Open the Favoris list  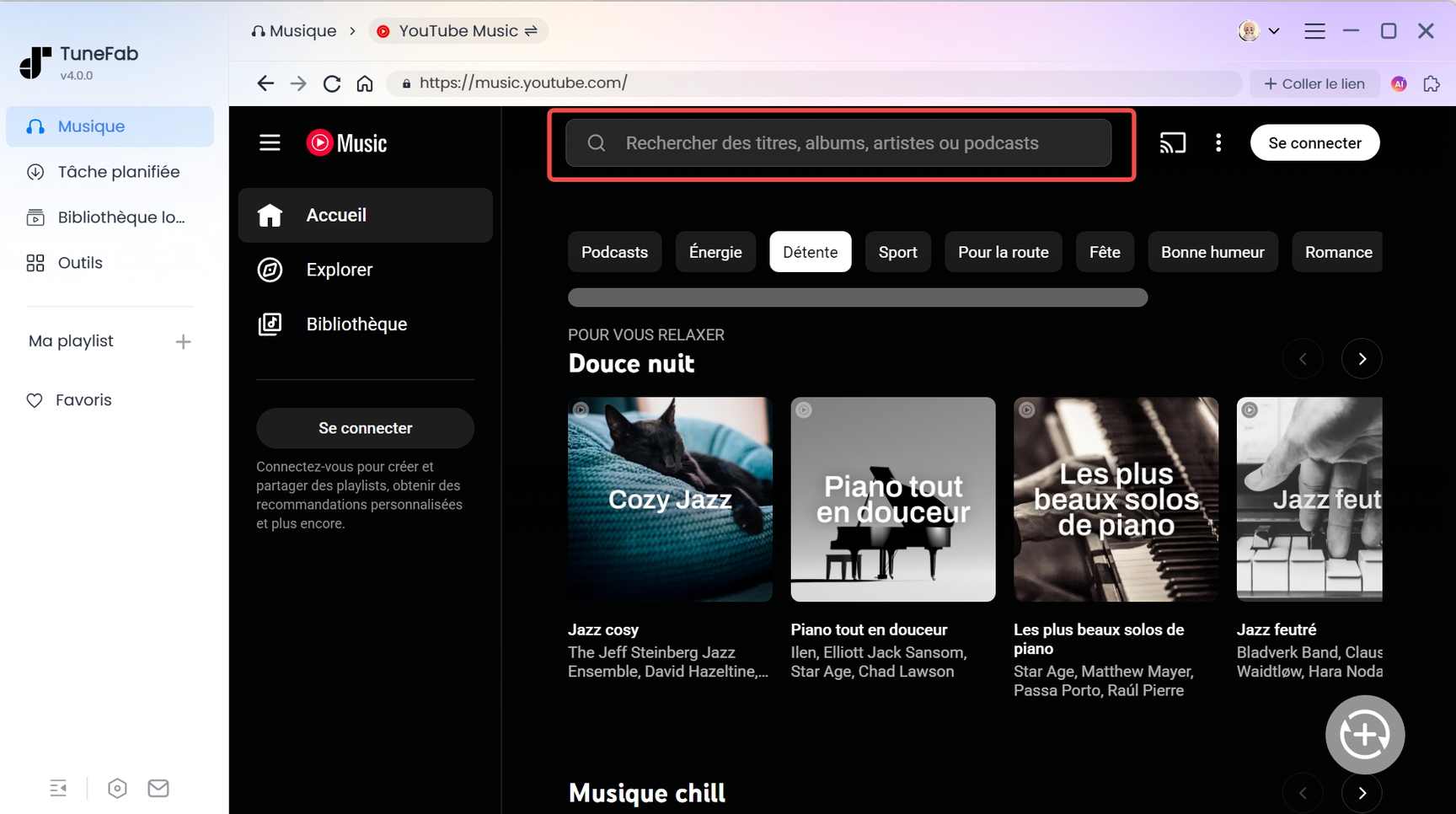pos(83,399)
